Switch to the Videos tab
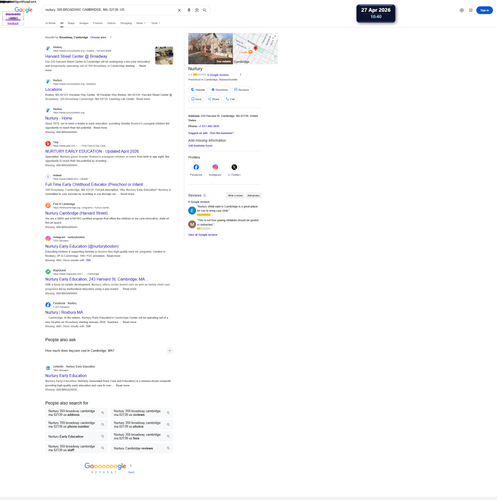Image resolution: width=500 pixels, height=500 pixels. pyautogui.click(x=111, y=23)
